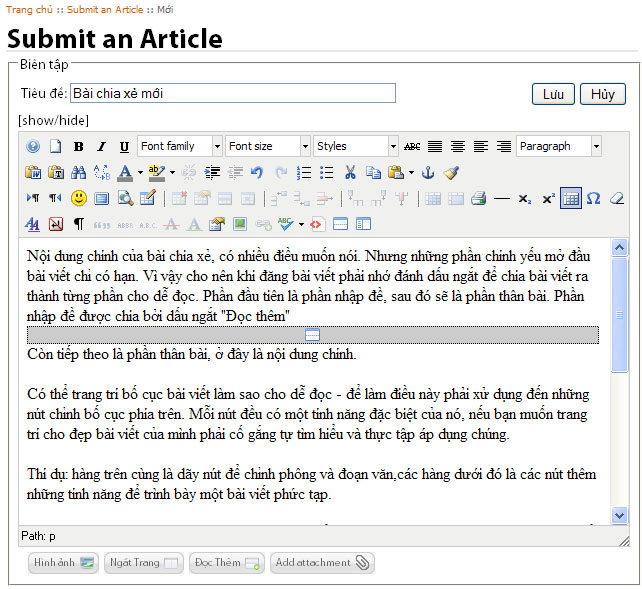Image resolution: width=642 pixels, height=589 pixels.
Task: Open text color picker arrow
Action: [x=140, y=172]
